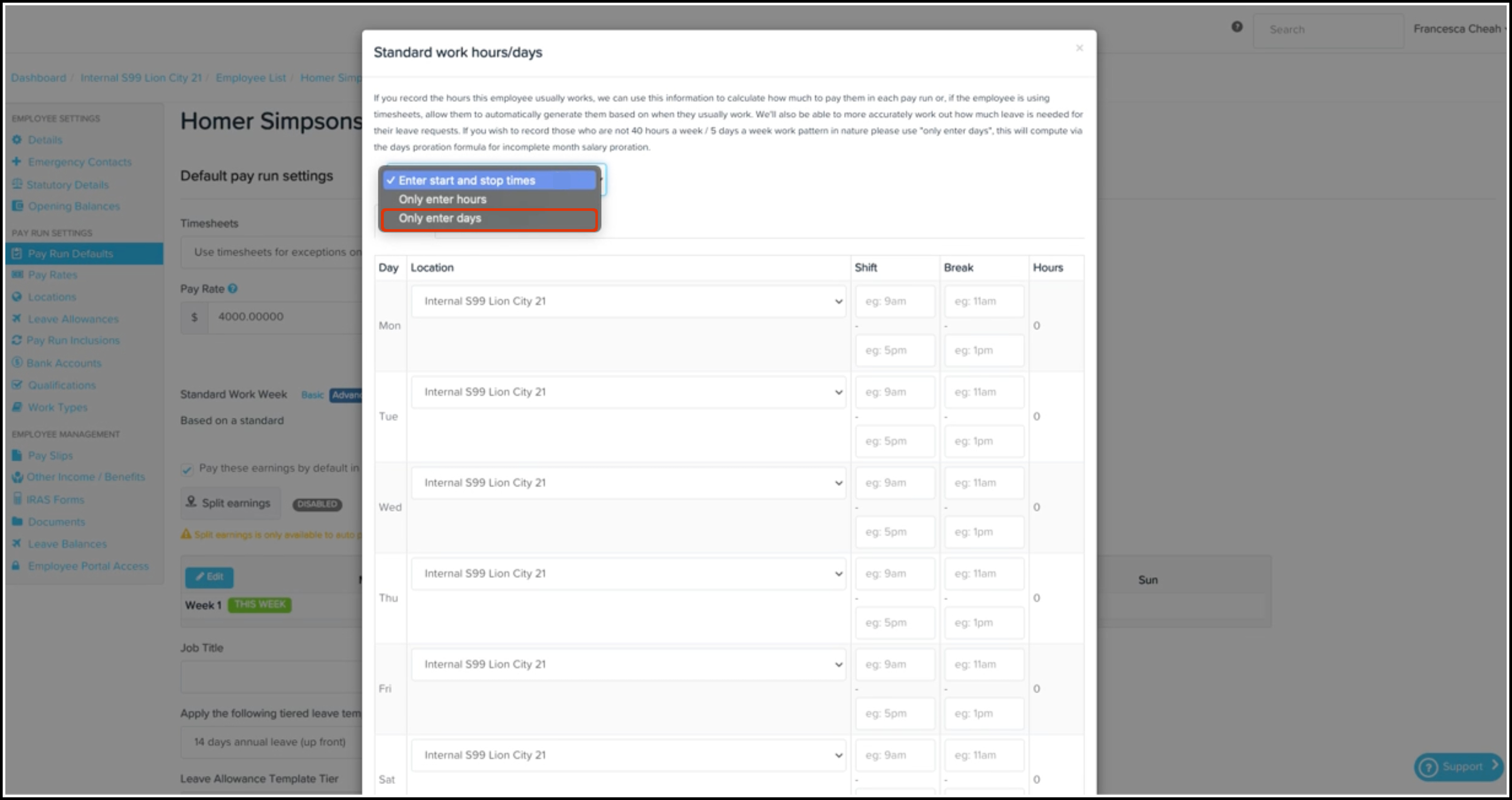Click the Details gear icon in sidebar
This screenshot has width=1512, height=800.
click(x=17, y=139)
